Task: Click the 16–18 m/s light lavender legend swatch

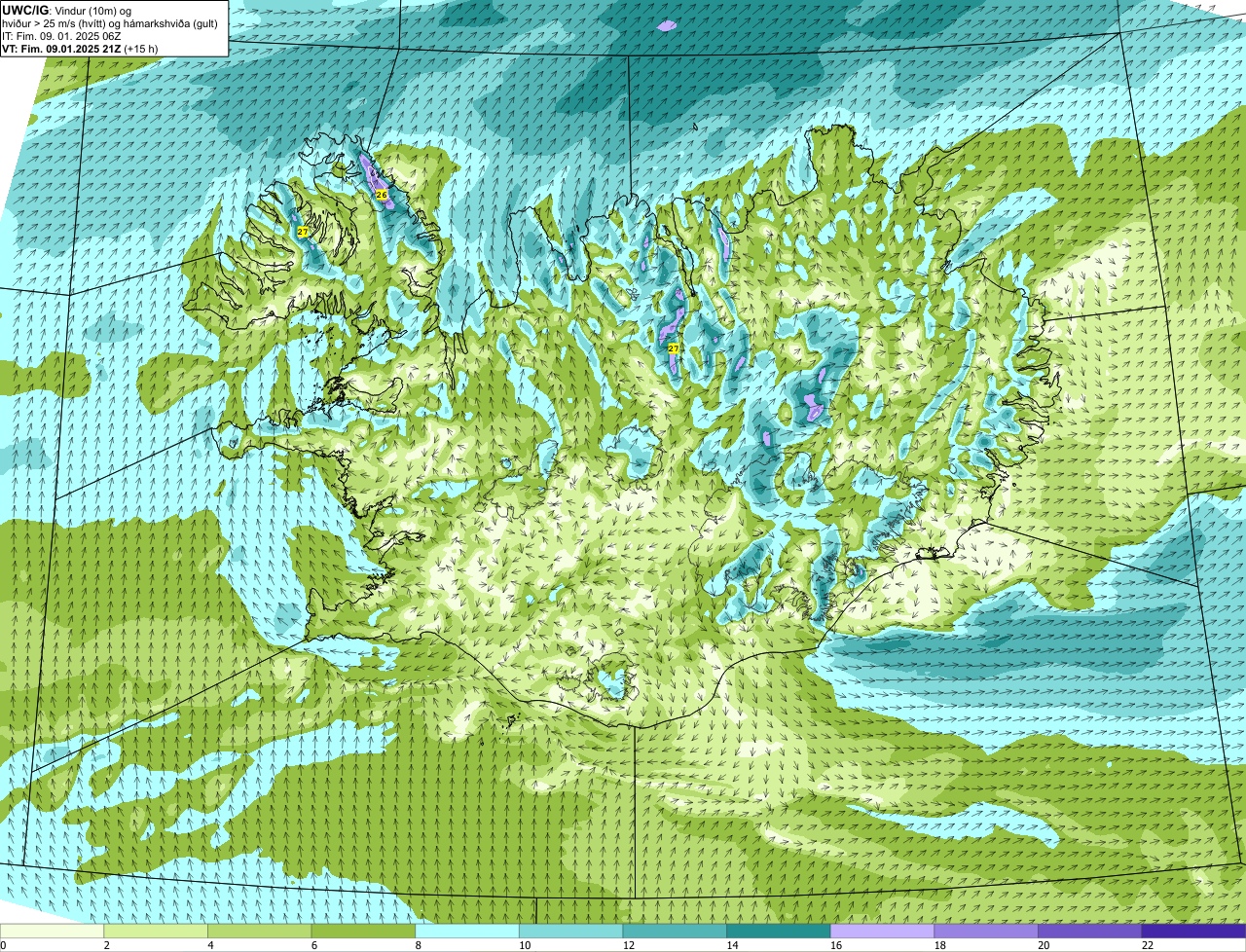Action: (x=882, y=931)
